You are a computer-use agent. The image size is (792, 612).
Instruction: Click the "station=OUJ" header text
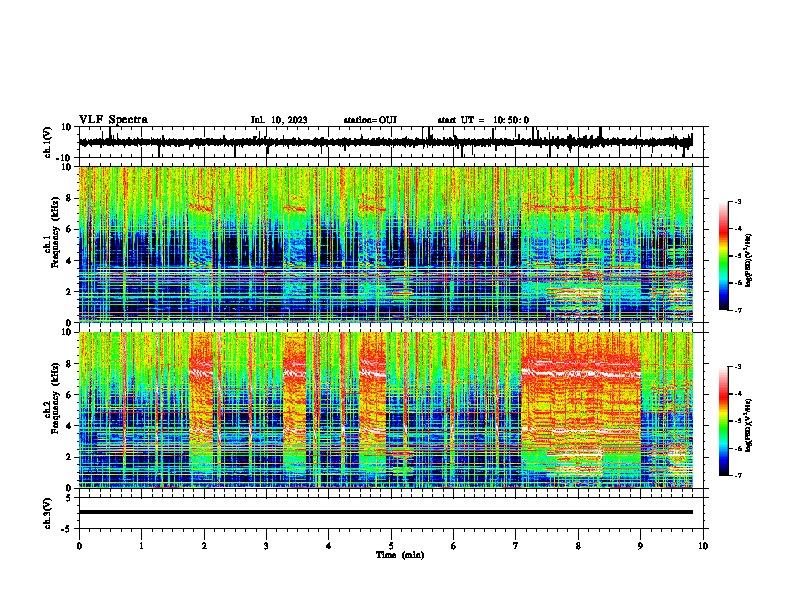tap(370, 120)
